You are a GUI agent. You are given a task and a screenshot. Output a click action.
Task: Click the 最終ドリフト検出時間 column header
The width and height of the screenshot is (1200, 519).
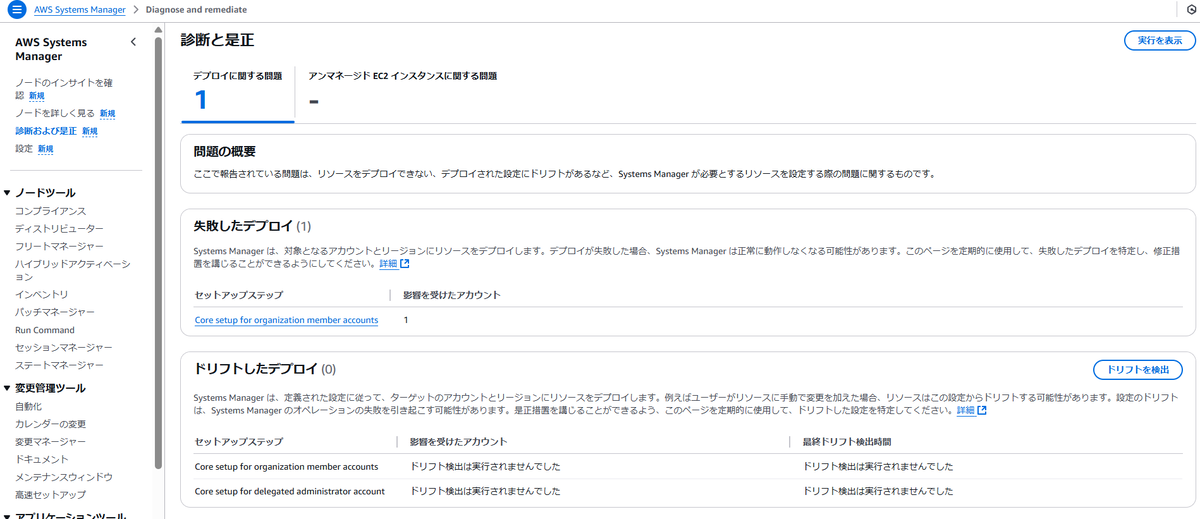click(x=847, y=441)
